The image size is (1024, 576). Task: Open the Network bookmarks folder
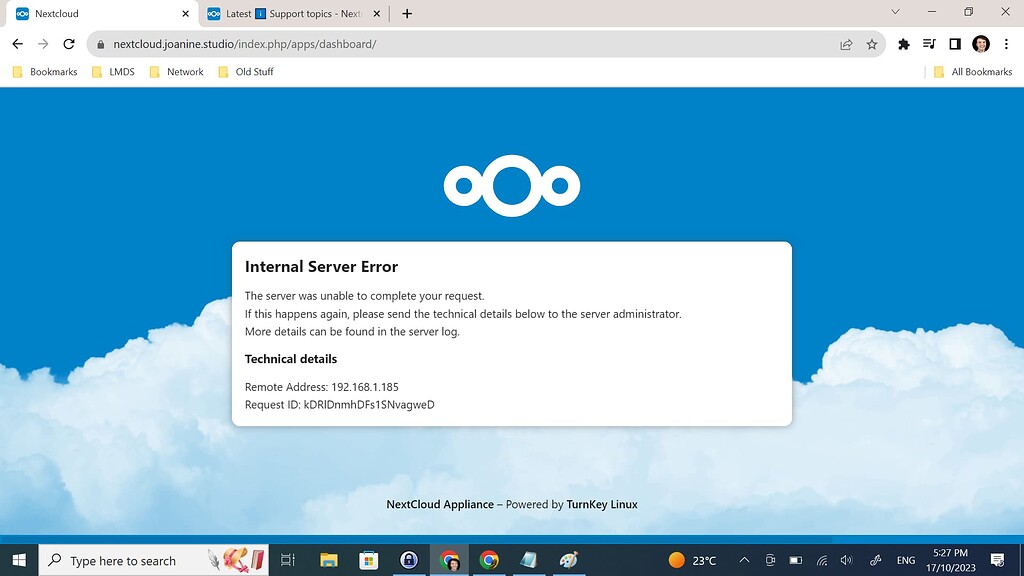(176, 72)
